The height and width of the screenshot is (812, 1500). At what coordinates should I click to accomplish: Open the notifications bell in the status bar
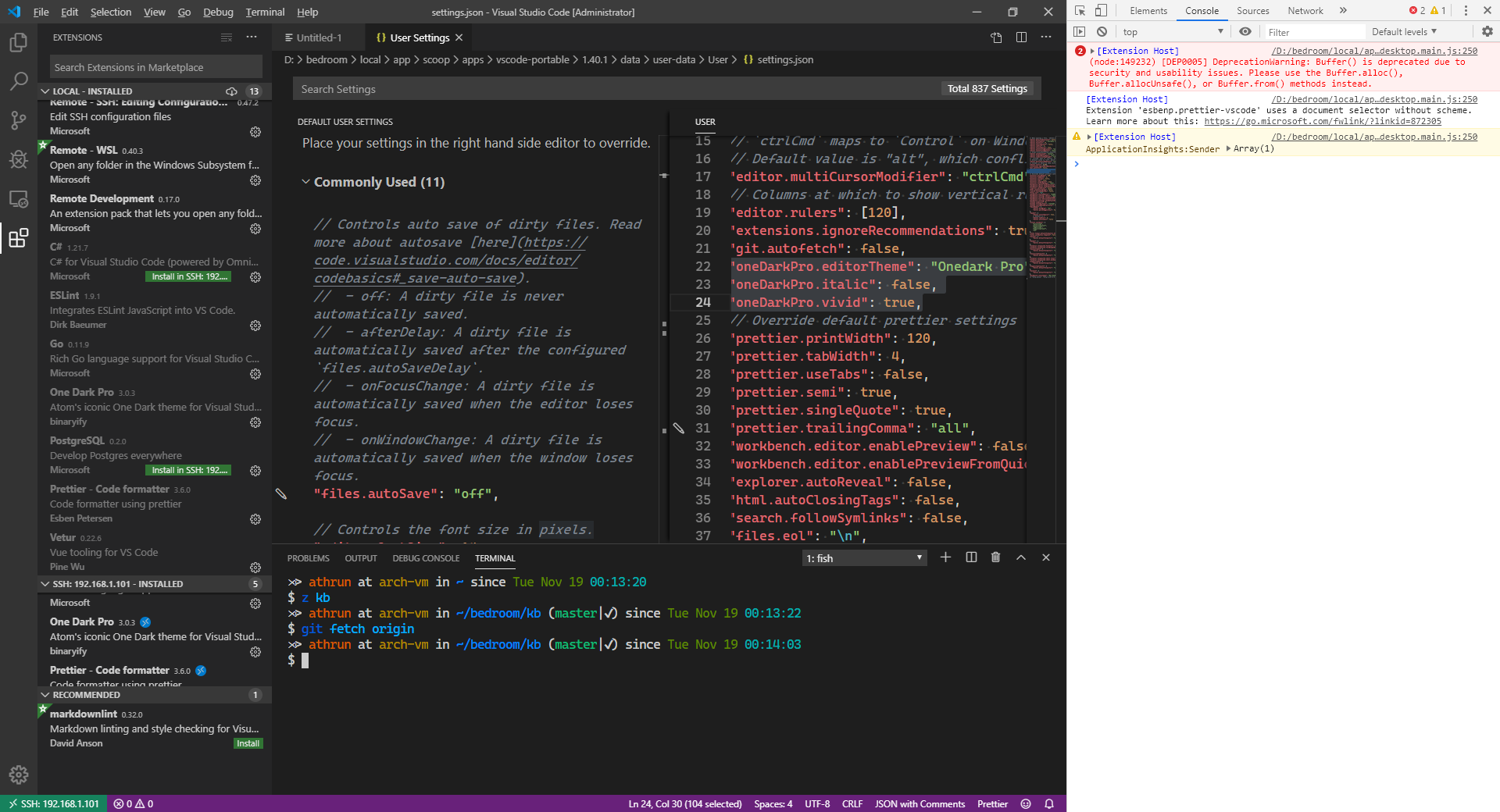click(x=1049, y=803)
